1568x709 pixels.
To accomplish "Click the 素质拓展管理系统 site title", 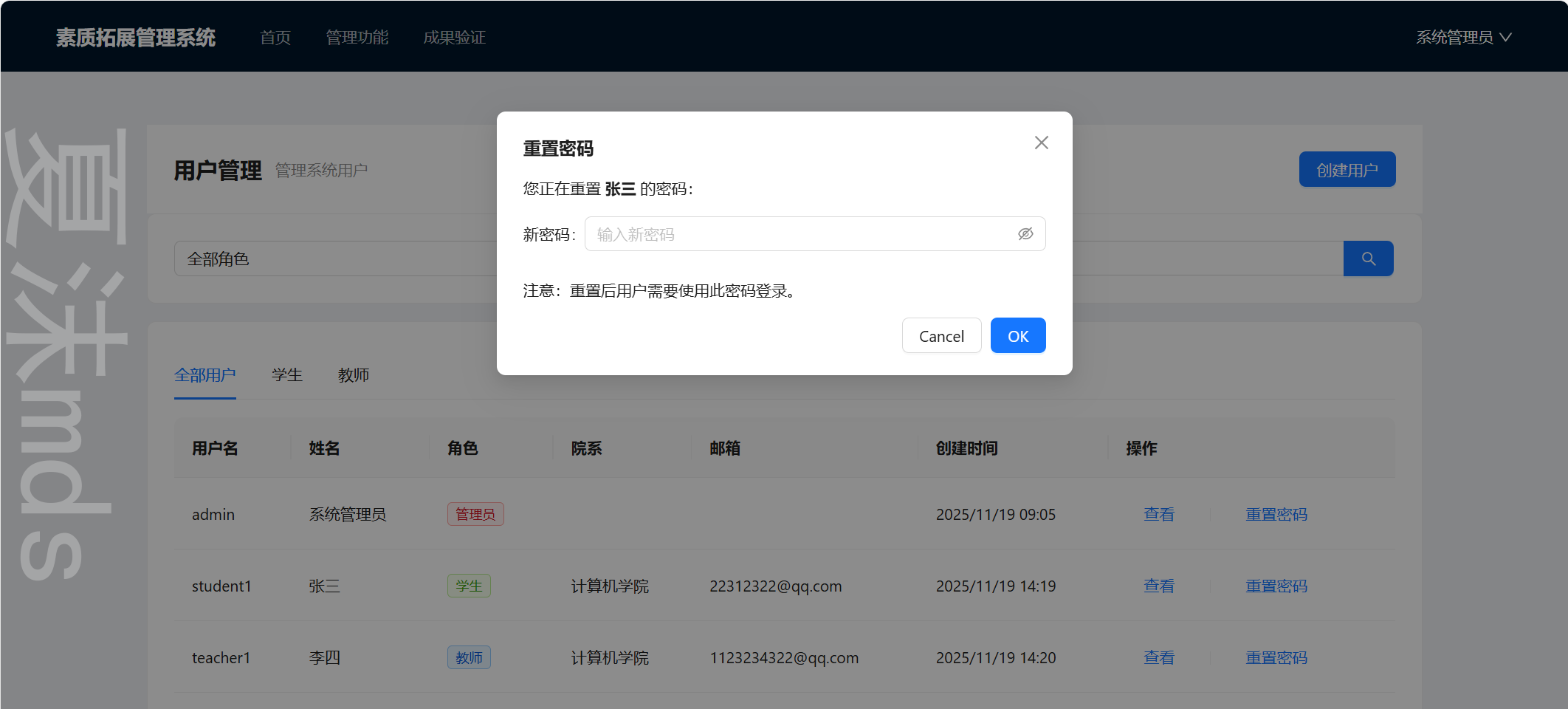I will click(x=136, y=37).
